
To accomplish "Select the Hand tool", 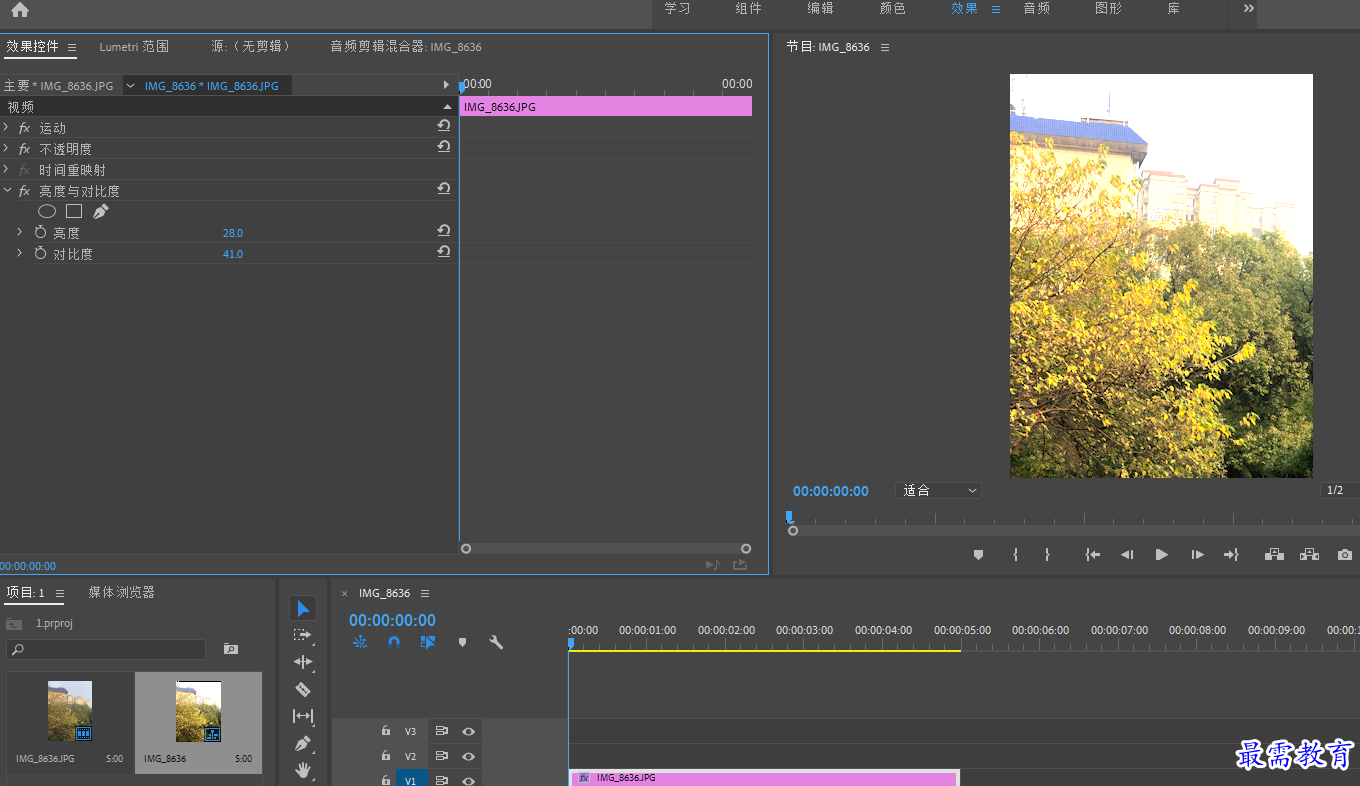I will click(x=303, y=770).
